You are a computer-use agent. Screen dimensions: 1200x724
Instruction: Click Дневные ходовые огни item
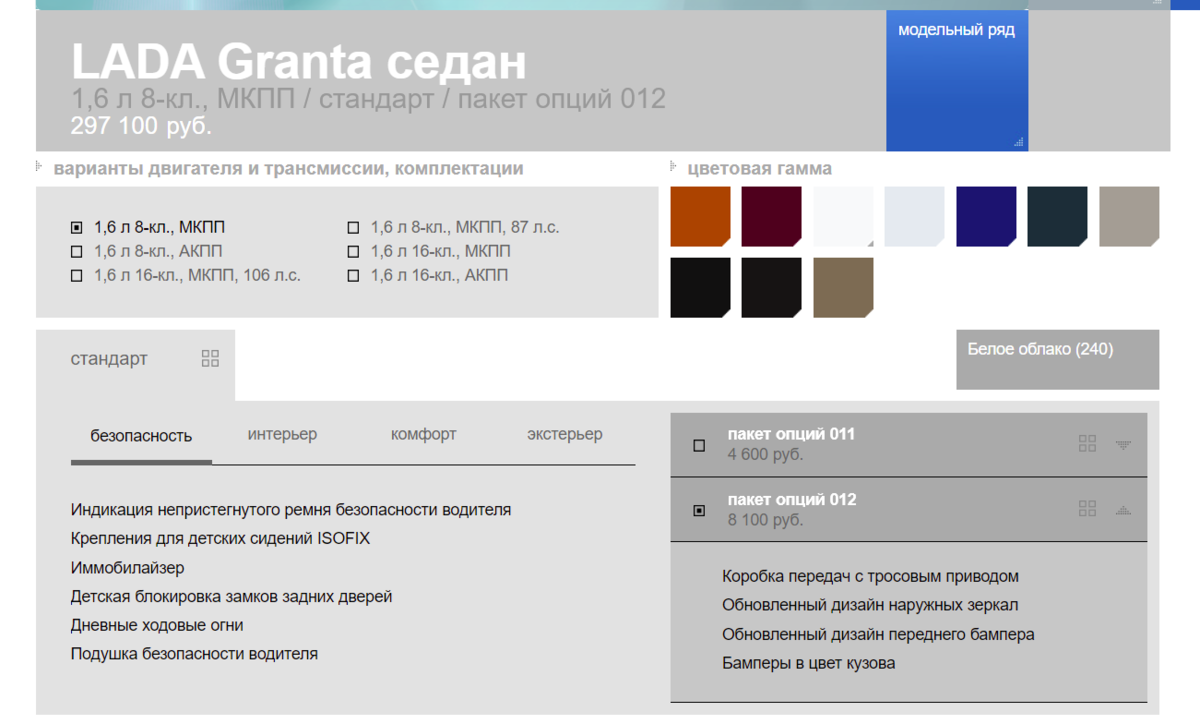(x=157, y=625)
